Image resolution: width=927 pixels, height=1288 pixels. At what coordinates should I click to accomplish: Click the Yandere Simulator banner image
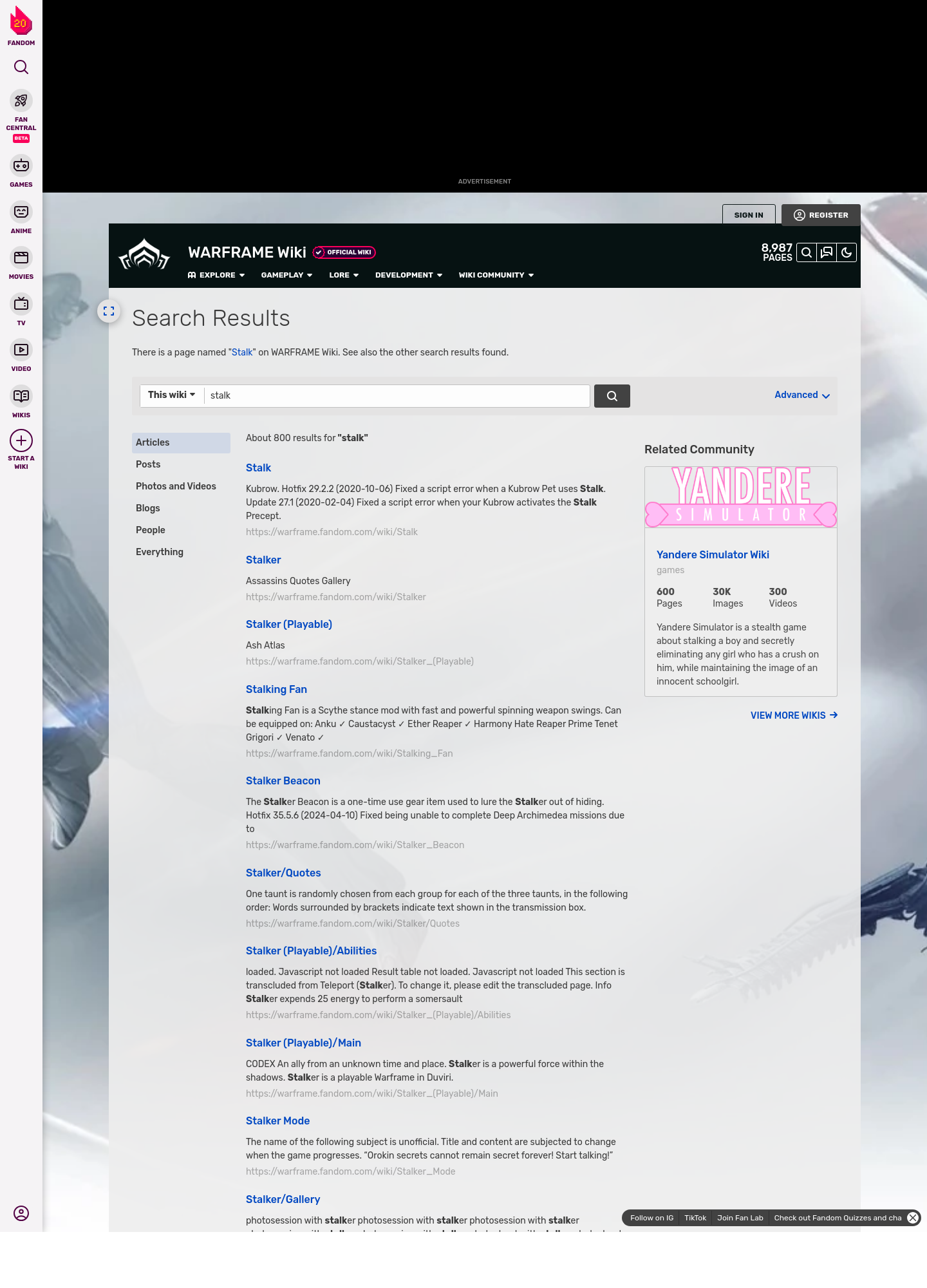pos(741,497)
